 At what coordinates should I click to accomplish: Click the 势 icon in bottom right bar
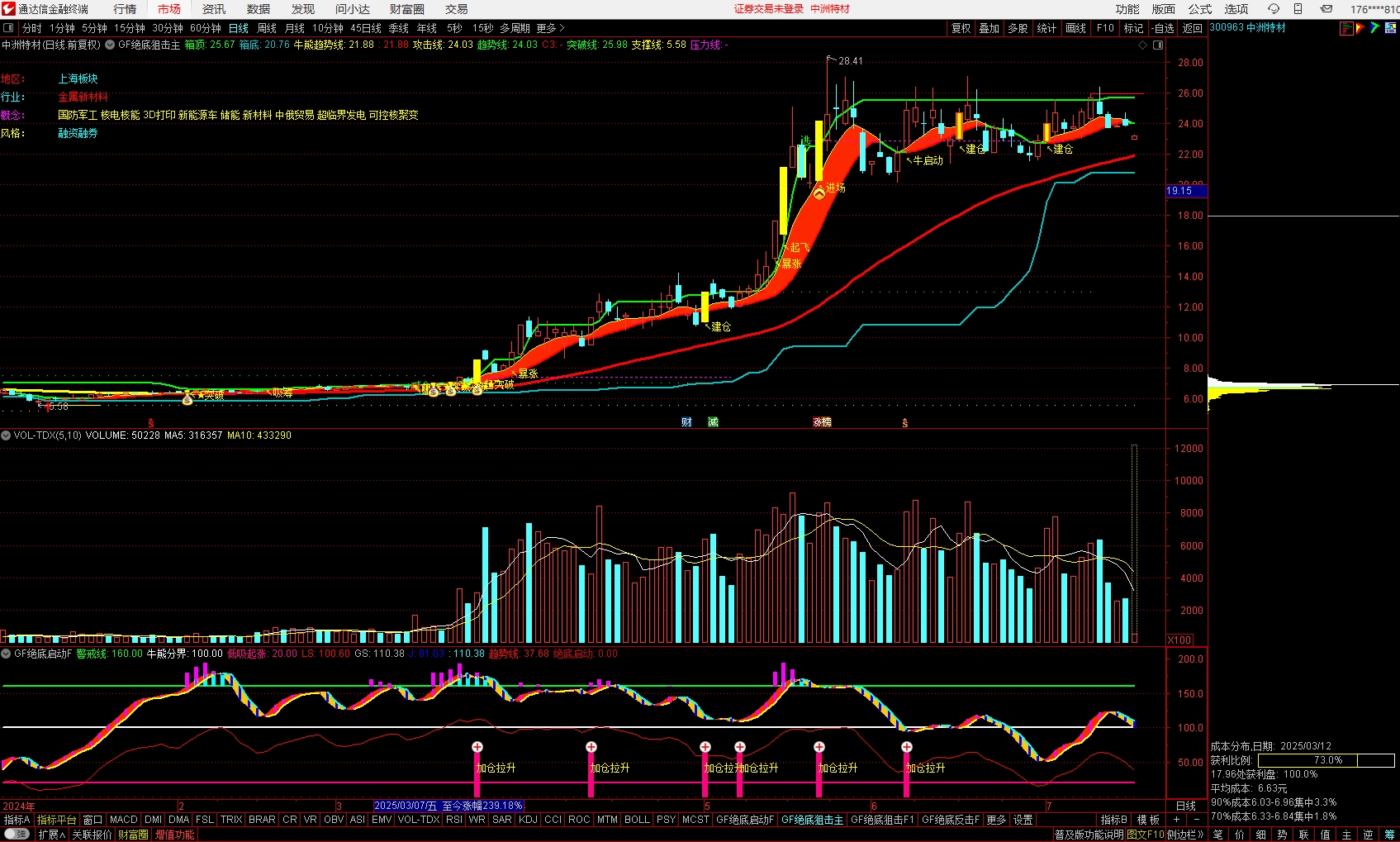tap(1282, 835)
